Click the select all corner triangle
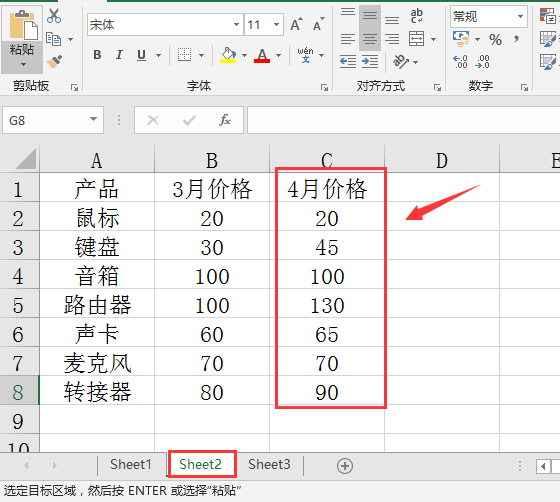 click(x=25, y=159)
